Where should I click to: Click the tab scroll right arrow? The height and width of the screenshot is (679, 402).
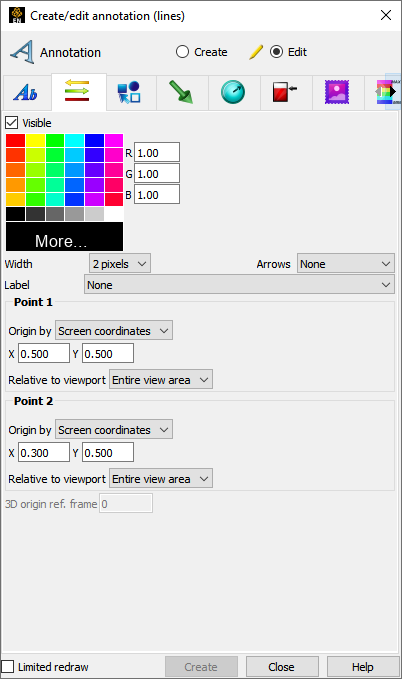(393, 92)
